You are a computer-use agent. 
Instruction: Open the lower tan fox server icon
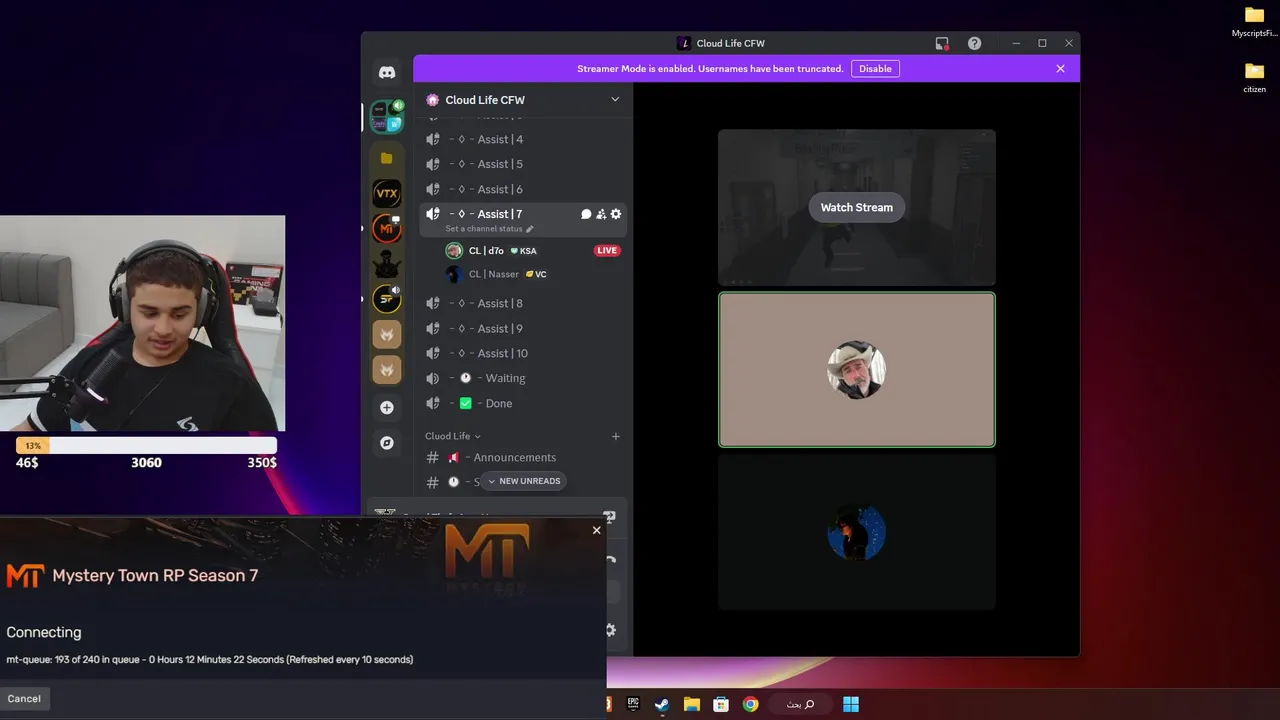click(x=387, y=370)
